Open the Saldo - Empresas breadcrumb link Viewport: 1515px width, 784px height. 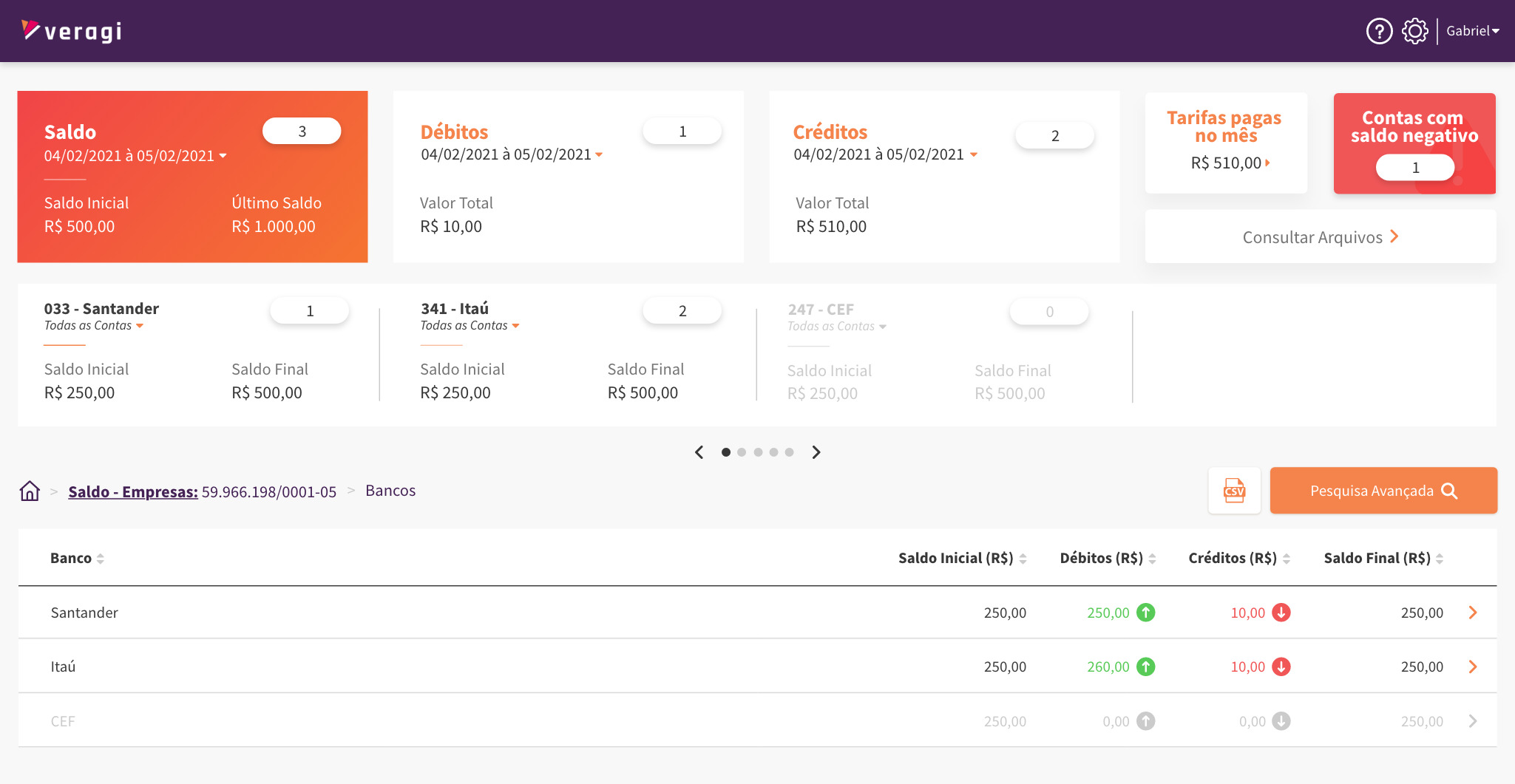133,492
